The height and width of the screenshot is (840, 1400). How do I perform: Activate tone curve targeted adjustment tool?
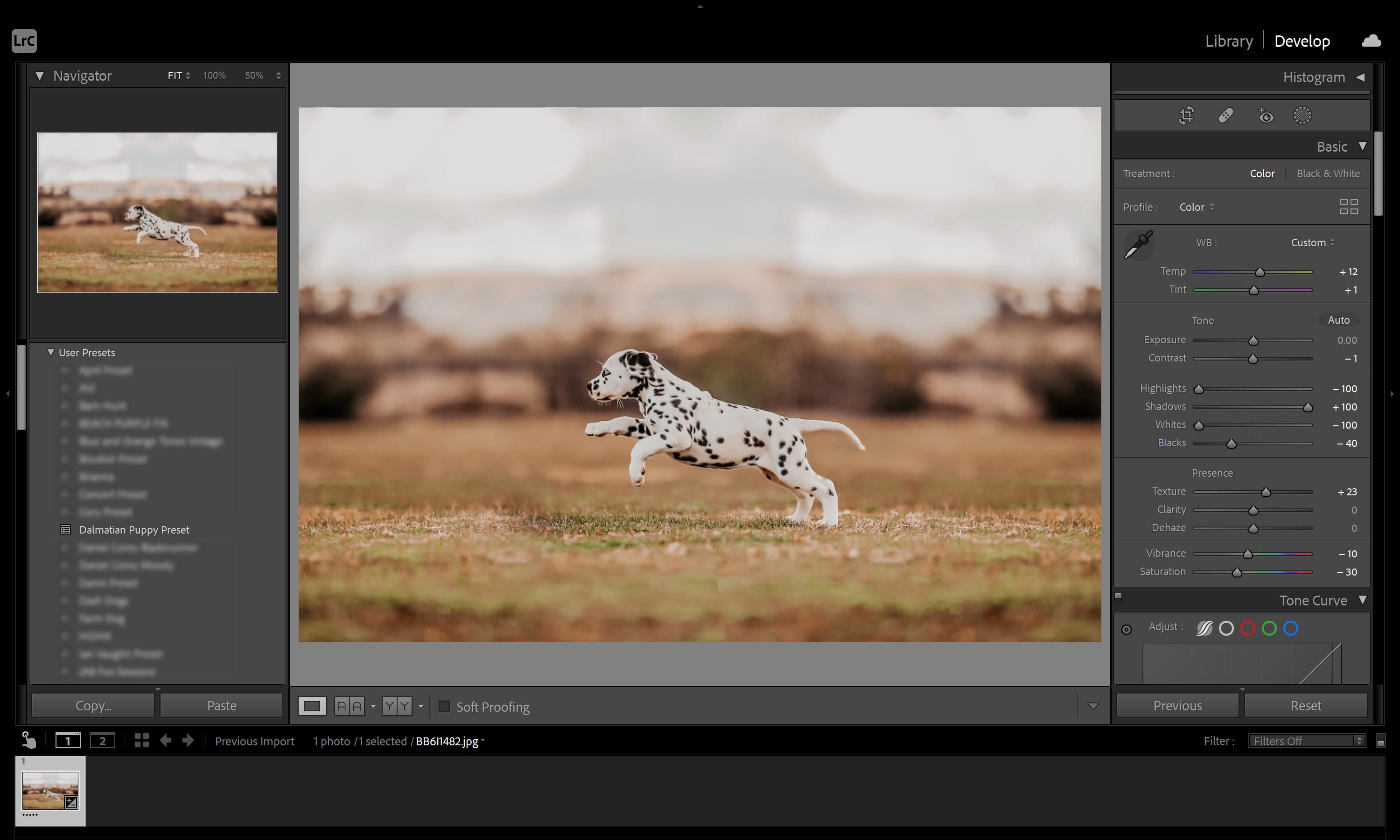(1127, 630)
